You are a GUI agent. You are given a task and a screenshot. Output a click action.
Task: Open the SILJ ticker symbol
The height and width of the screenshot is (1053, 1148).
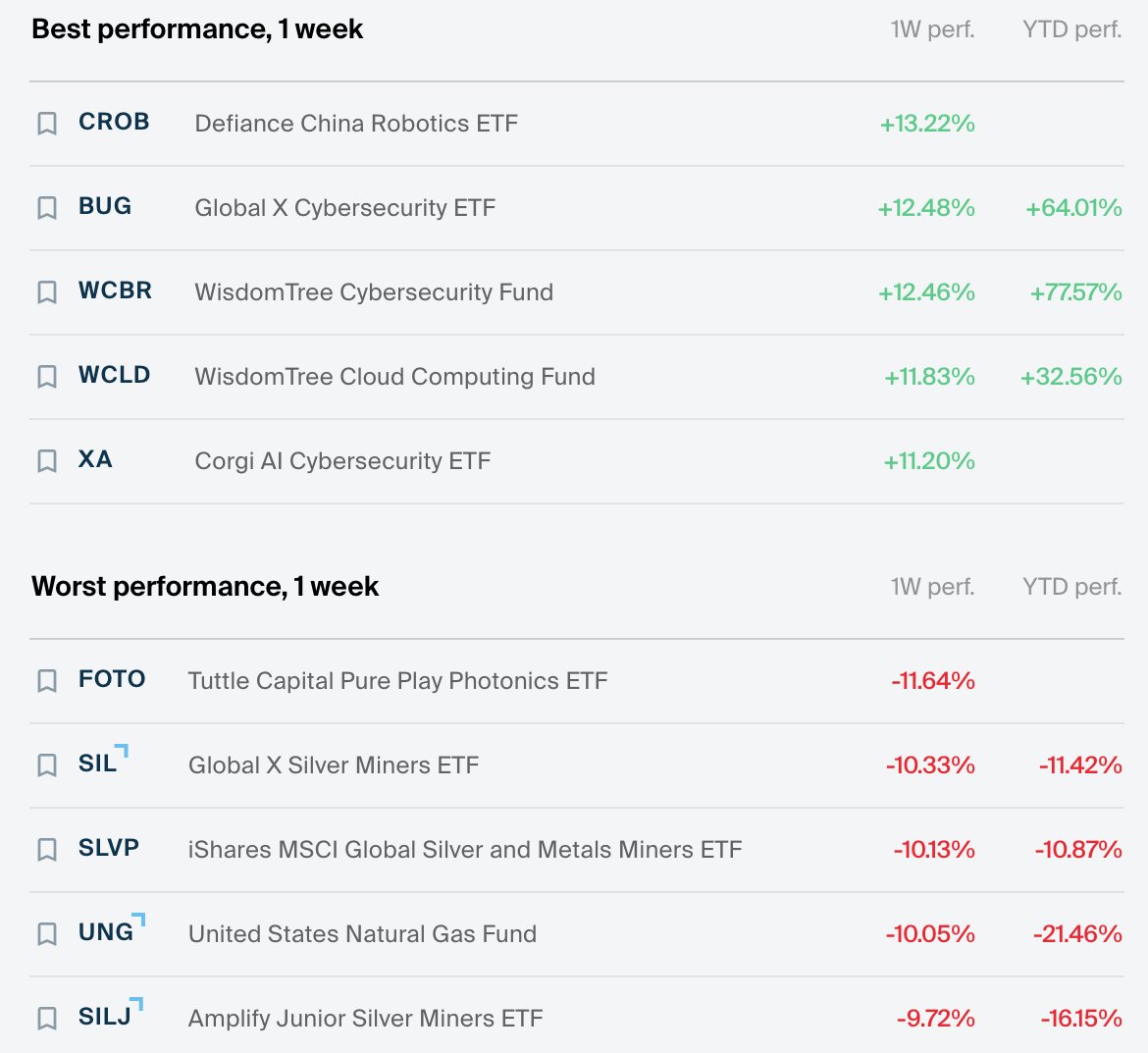[x=105, y=1017]
